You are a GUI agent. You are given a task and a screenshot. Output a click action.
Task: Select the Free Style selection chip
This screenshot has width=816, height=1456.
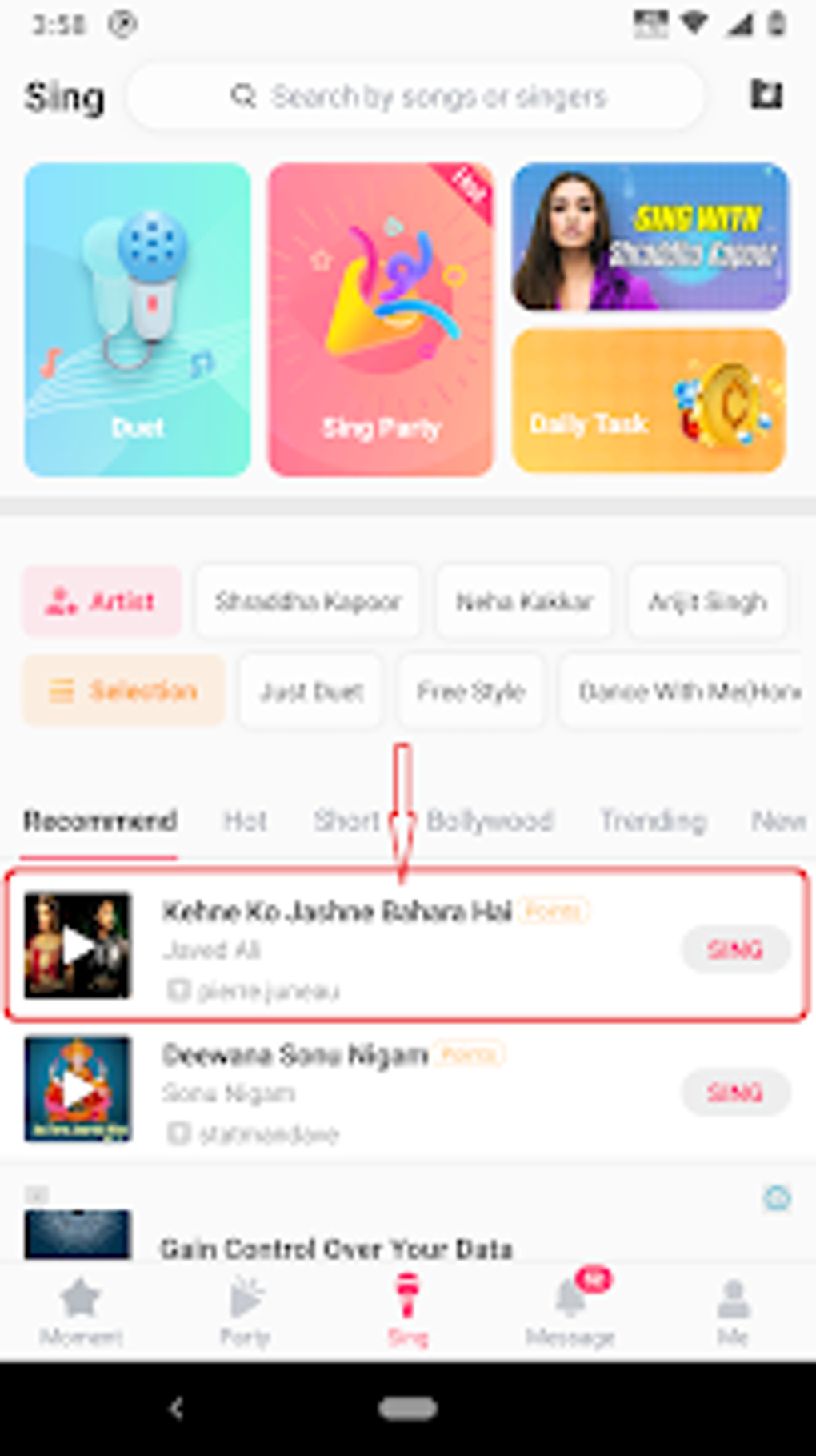click(470, 691)
